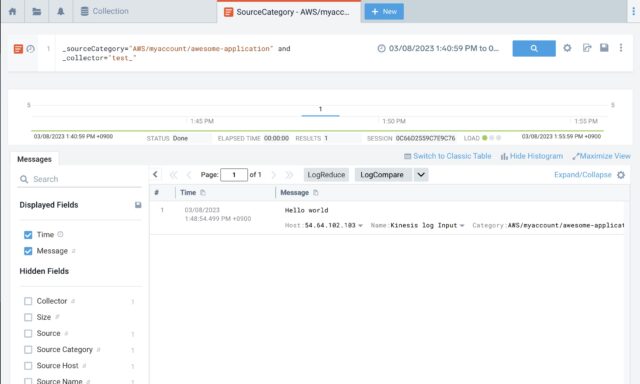
Task: Check the Source field checkbox
Action: (28, 333)
